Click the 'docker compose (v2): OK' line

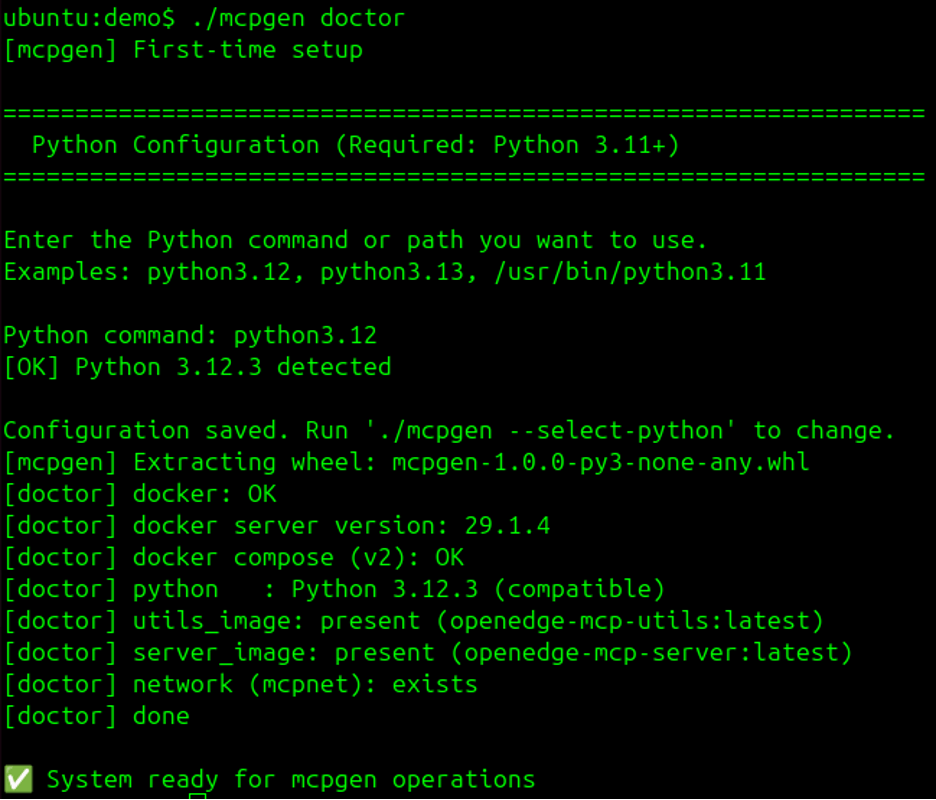[x=298, y=557]
